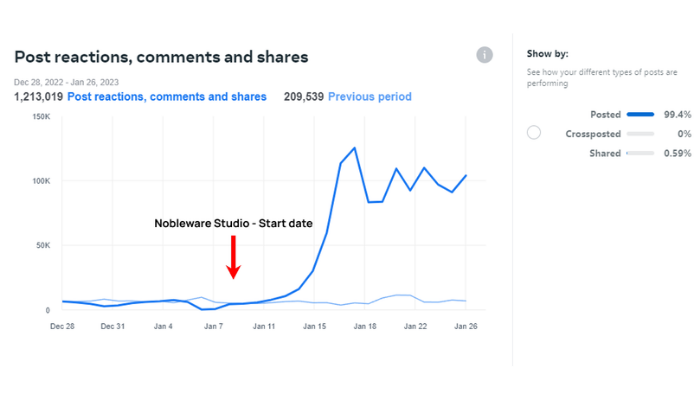Viewport: 700px width, 400px height.
Task: Click the red arrow marking the start date
Action: 233,257
